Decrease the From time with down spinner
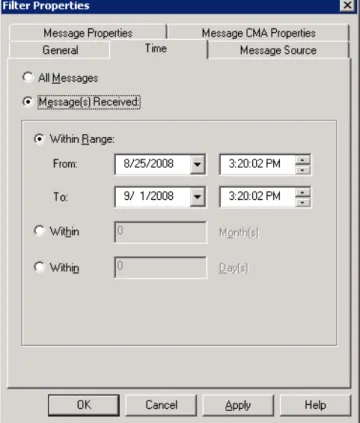The image size is (360, 423). 303,169
